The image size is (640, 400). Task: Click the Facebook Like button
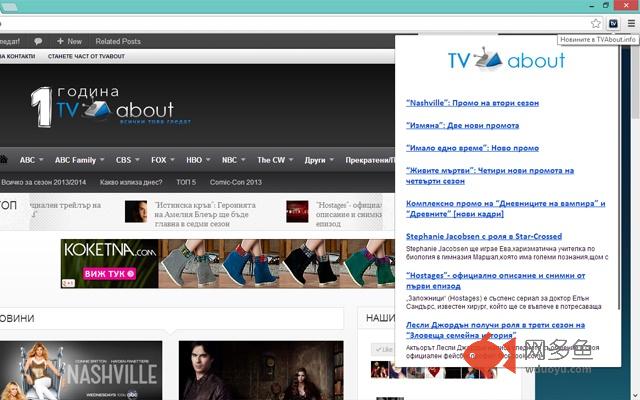click(x=383, y=349)
